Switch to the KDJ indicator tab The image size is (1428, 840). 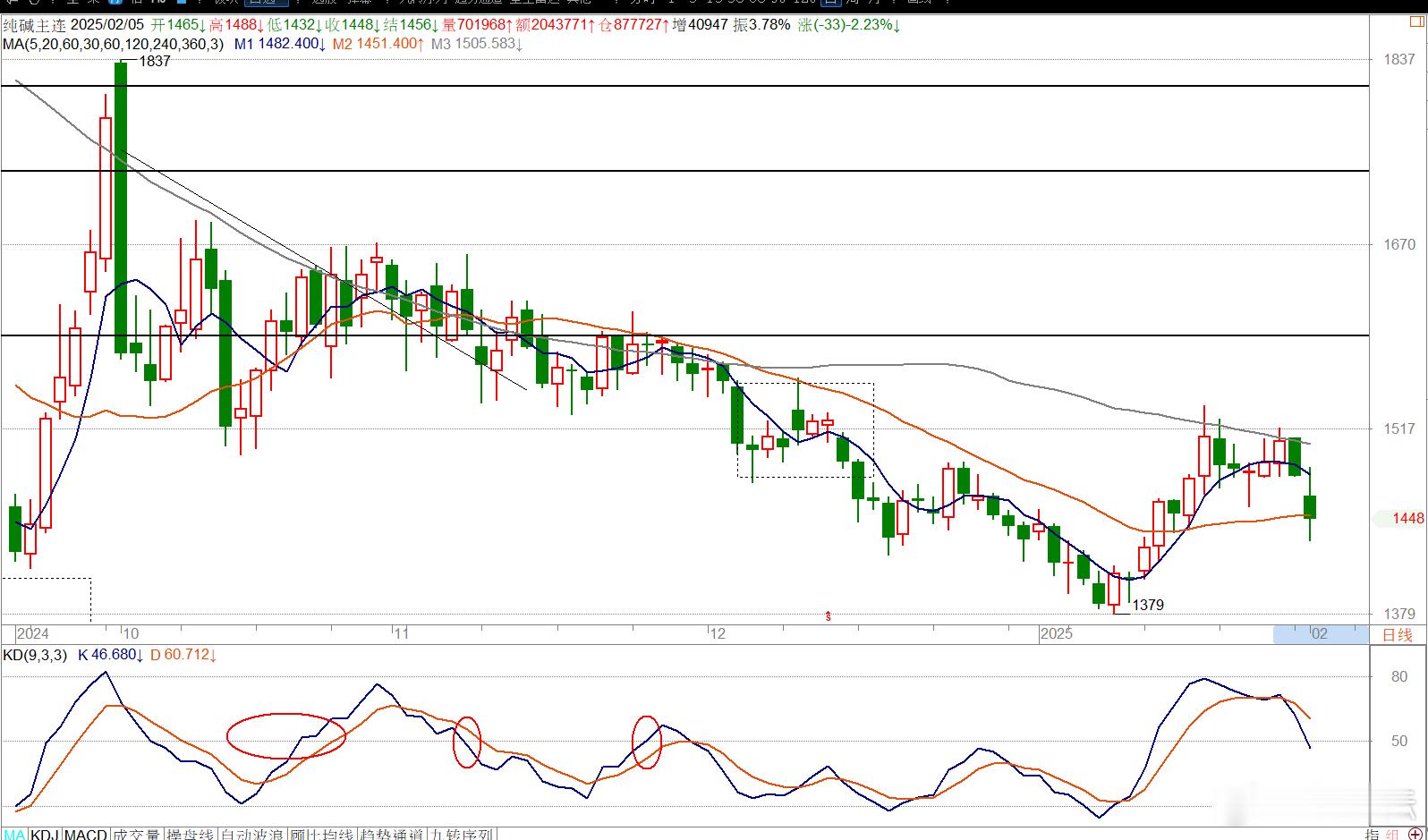(45, 834)
